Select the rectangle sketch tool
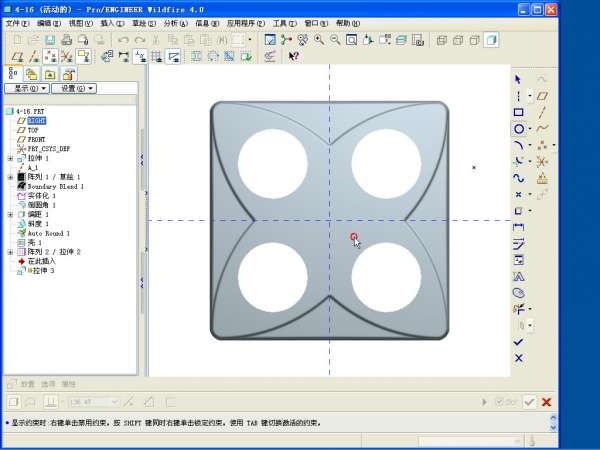The width and height of the screenshot is (600, 450). 518,112
